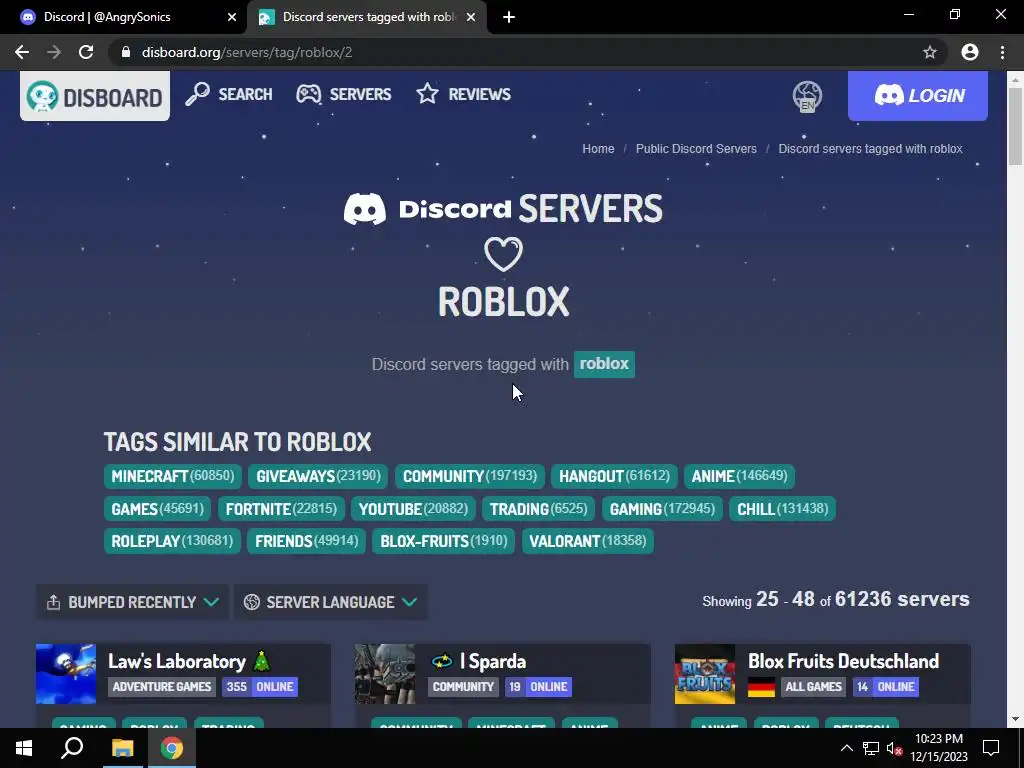Select the Trading tag with 6525 servers
This screenshot has height=768, width=1024.
(538, 509)
